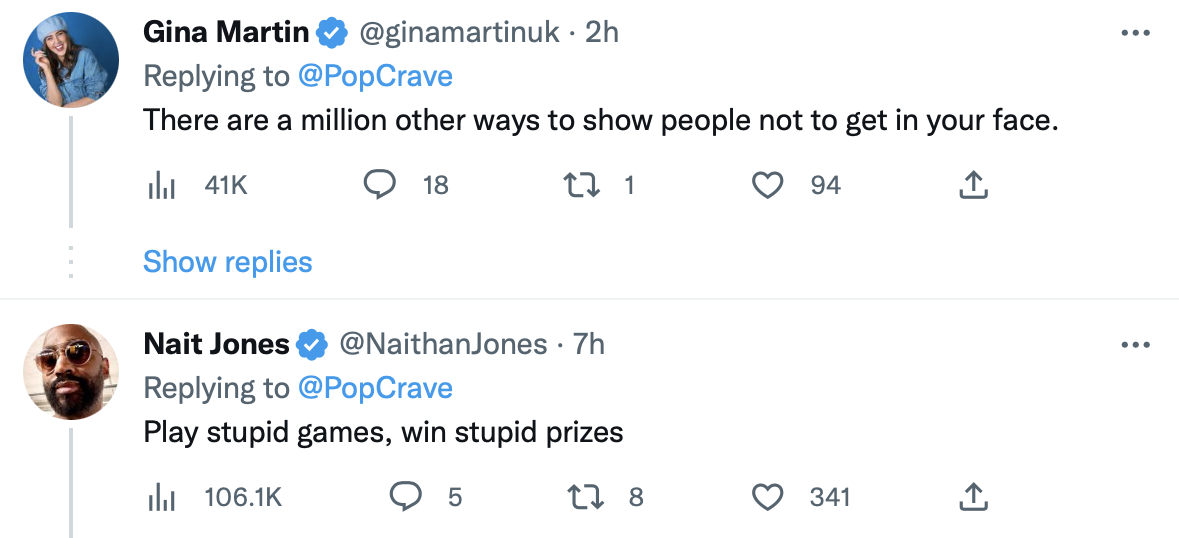Open Nait Jones's profile picture

[70, 372]
